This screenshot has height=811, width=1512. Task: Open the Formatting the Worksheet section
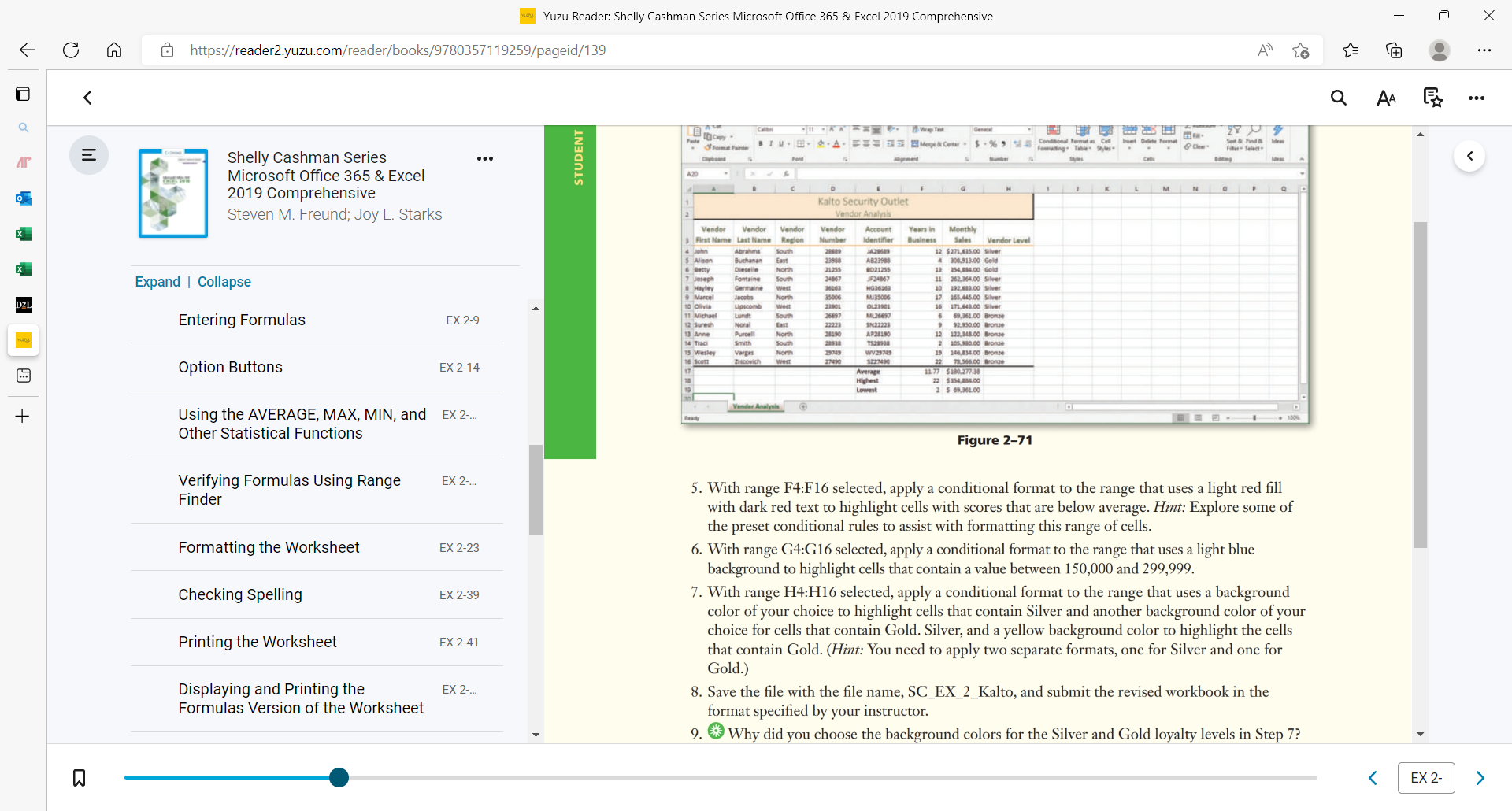317,547
